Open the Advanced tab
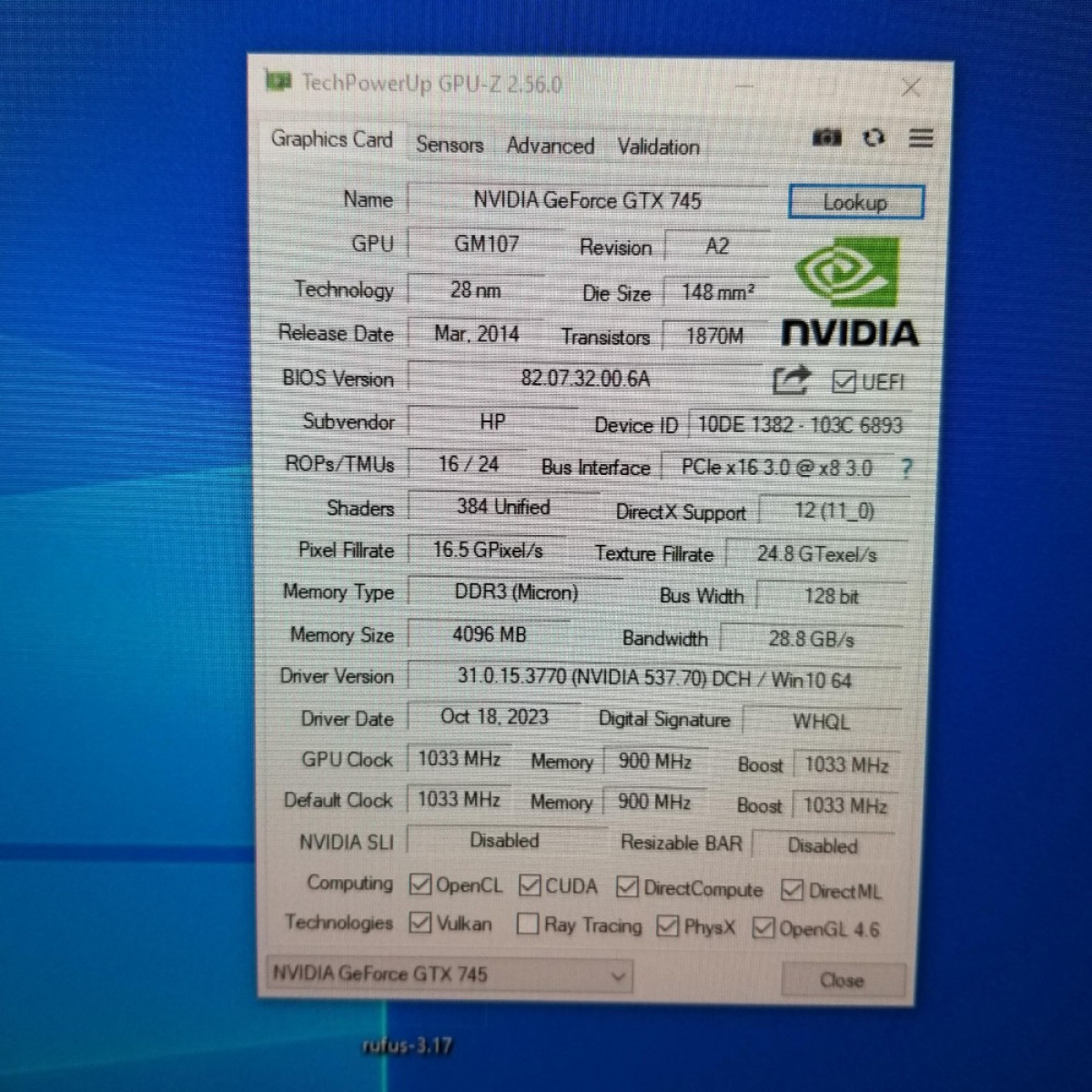The height and width of the screenshot is (1092, 1092). [550, 146]
